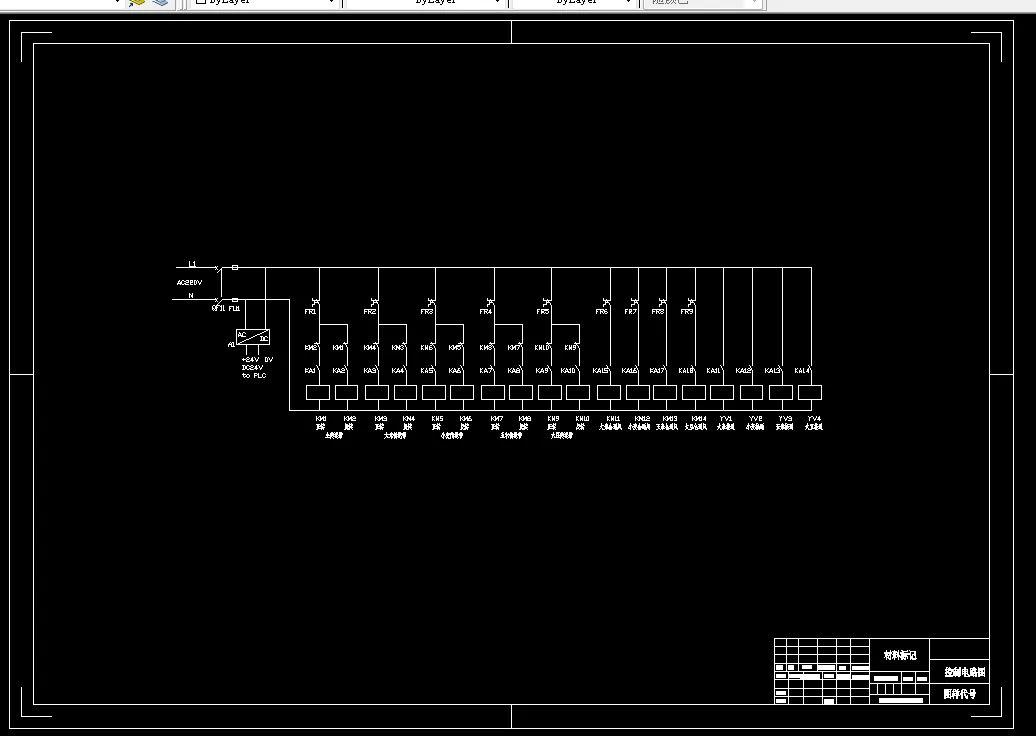Select the KA9 contact label
This screenshot has height=736, width=1036.
tap(542, 371)
